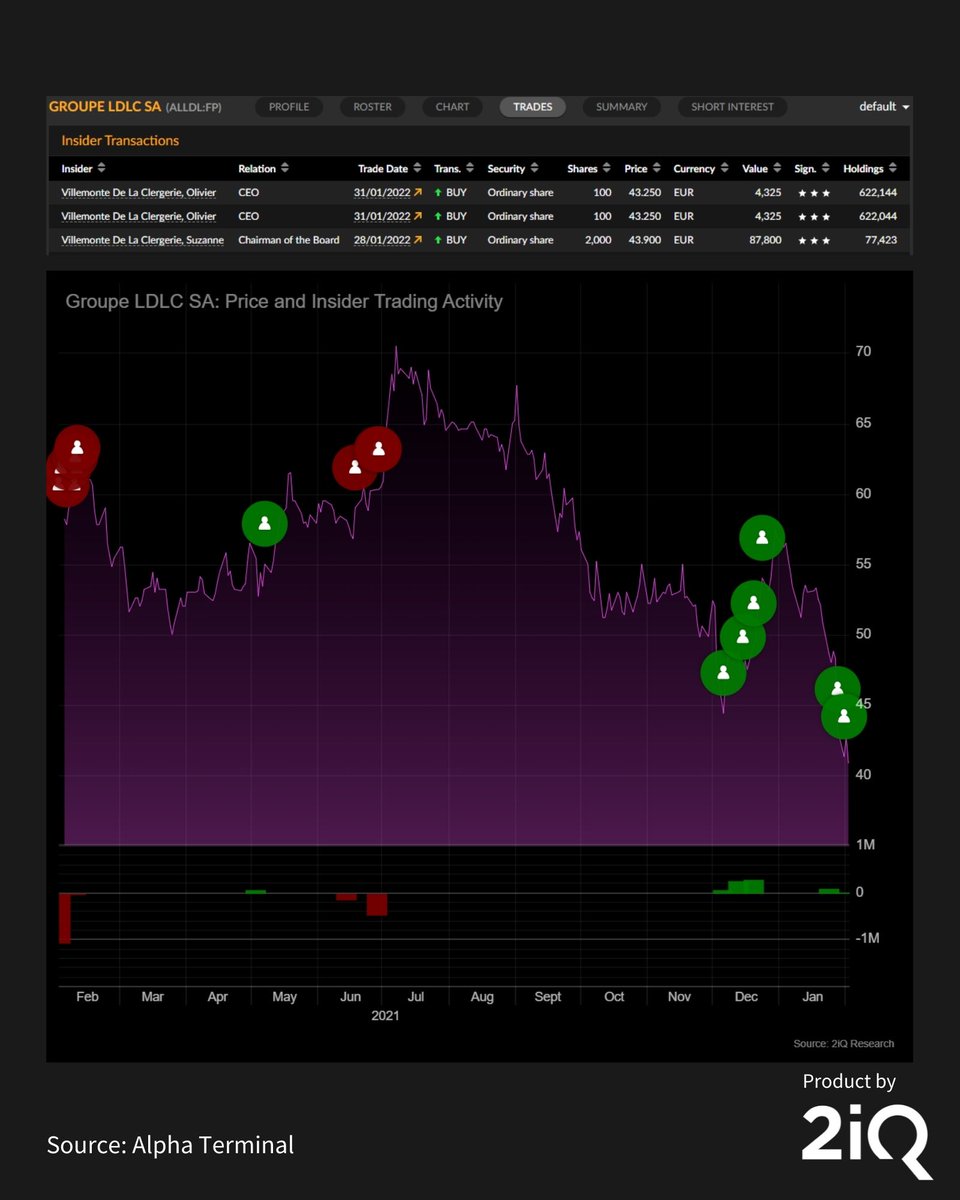Open Olivier insider link in 622,044 row
This screenshot has width=960, height=1200.
[x=138, y=216]
